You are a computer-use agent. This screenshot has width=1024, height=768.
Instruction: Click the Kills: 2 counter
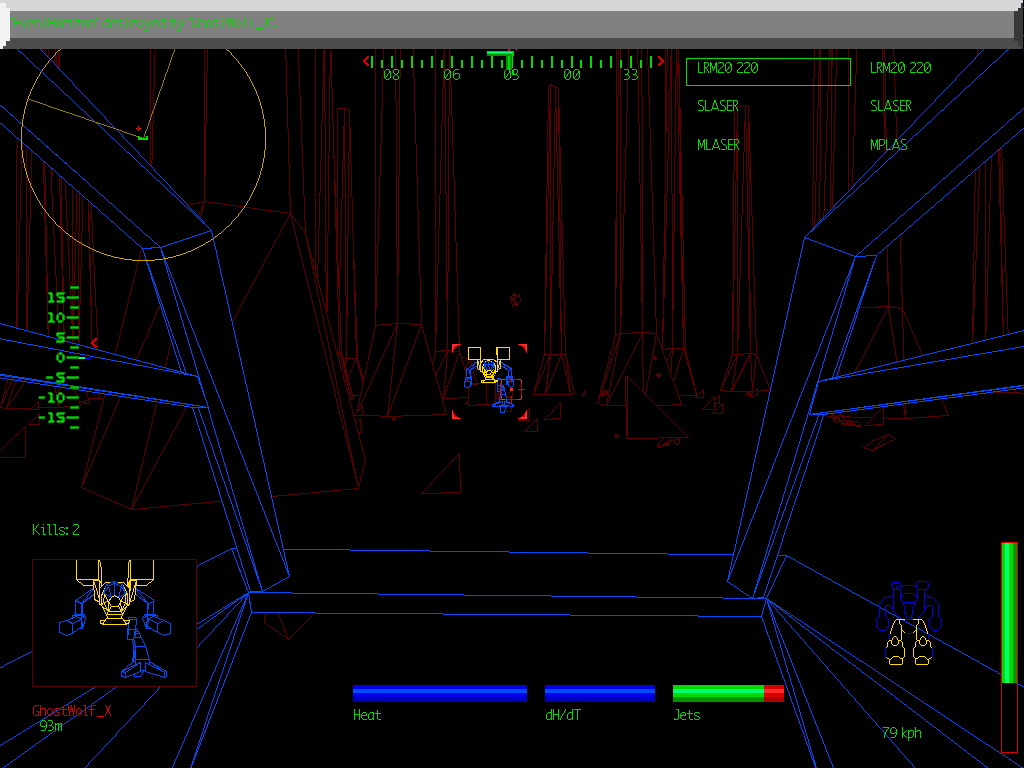pyautogui.click(x=54, y=530)
